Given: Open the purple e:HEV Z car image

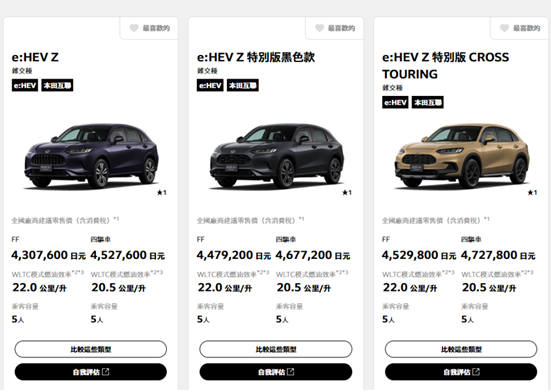Looking at the screenshot, I should tap(91, 156).
